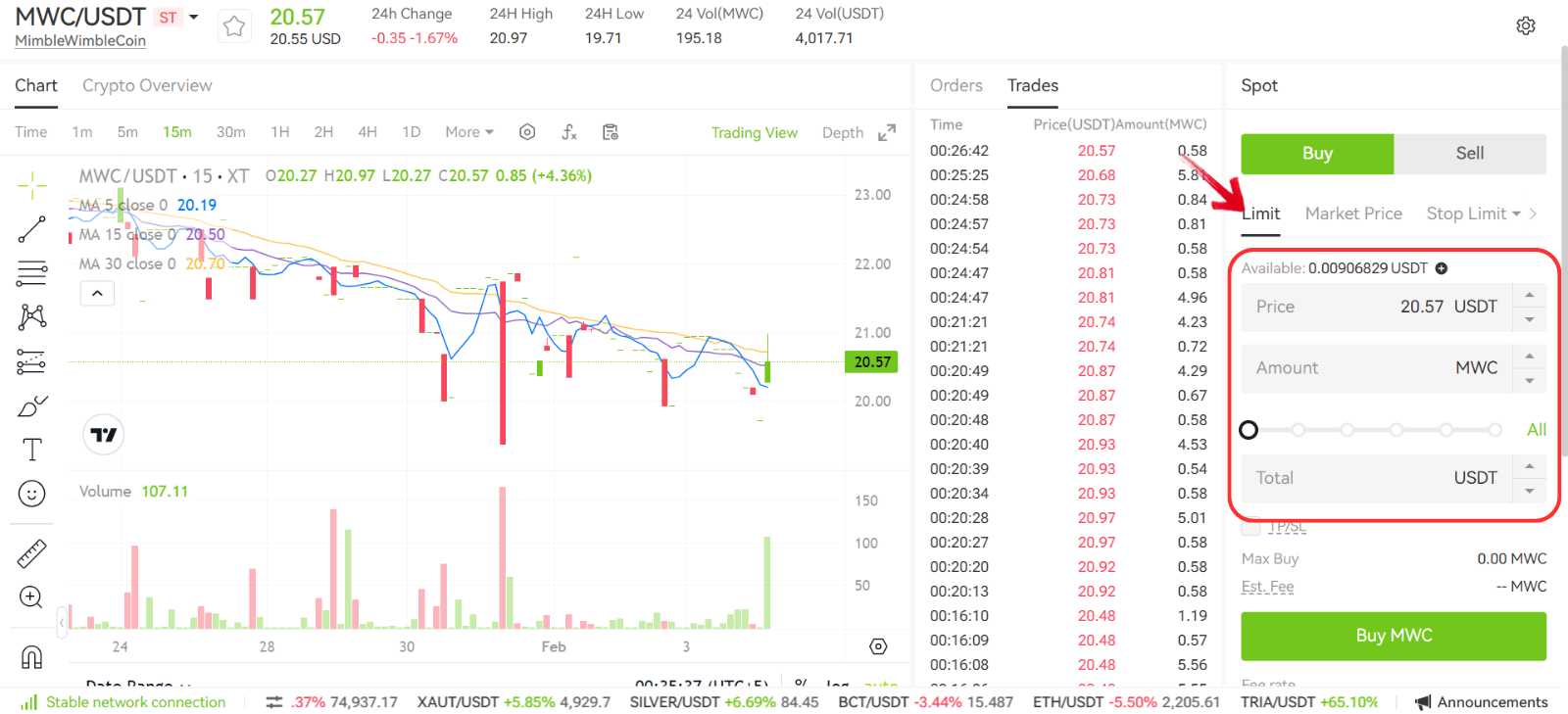
Task: Open the Announcements link
Action: pos(1493,702)
